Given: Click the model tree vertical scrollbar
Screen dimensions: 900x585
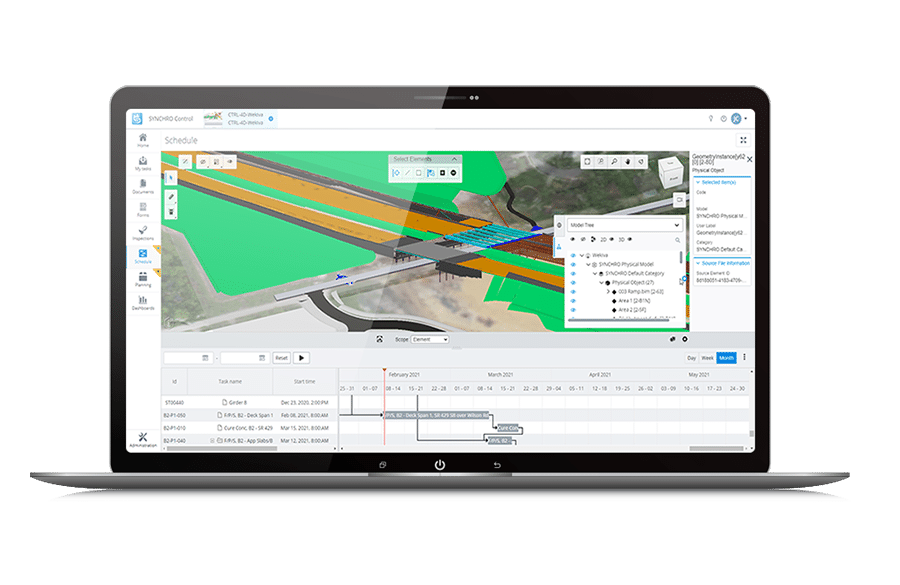Looking at the screenshot, I should pos(681,257).
